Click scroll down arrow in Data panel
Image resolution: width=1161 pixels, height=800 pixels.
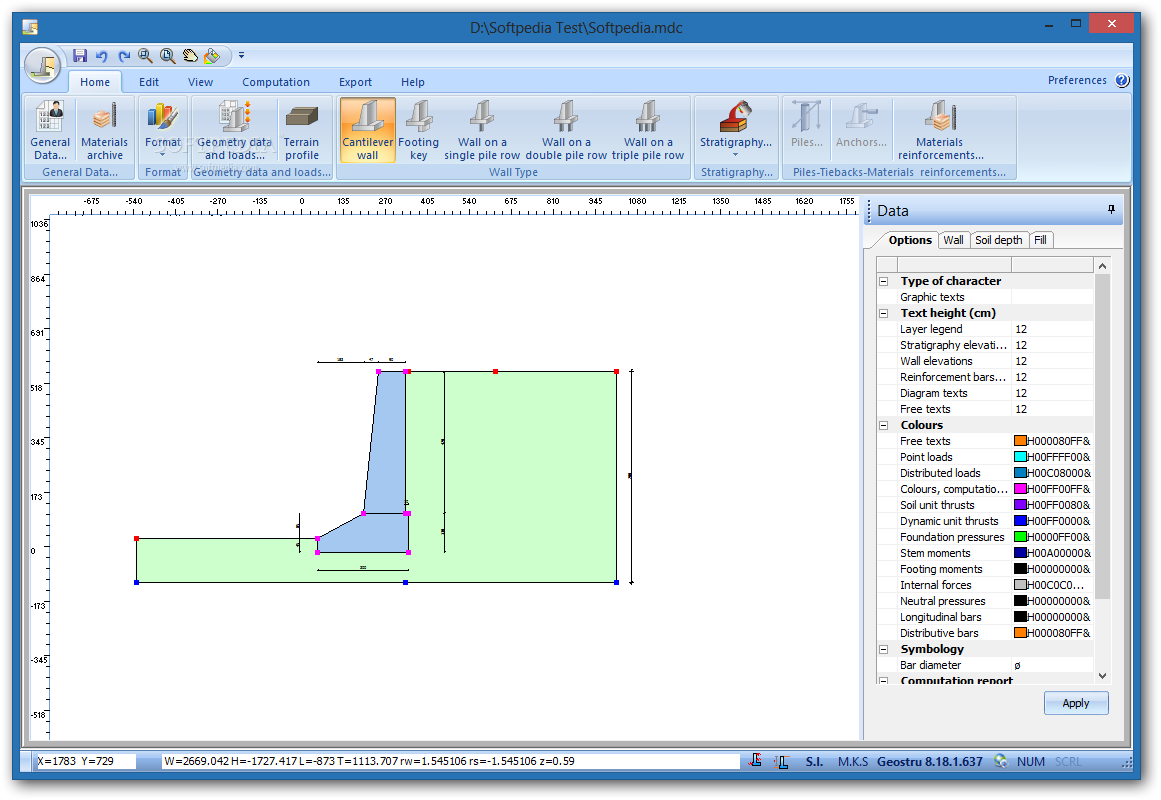pos(1102,676)
